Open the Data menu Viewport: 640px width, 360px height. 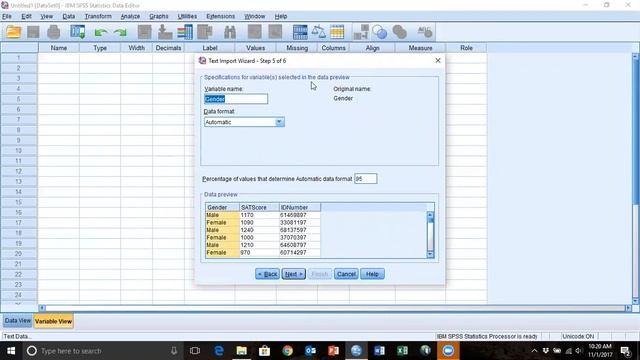pyautogui.click(x=69, y=16)
